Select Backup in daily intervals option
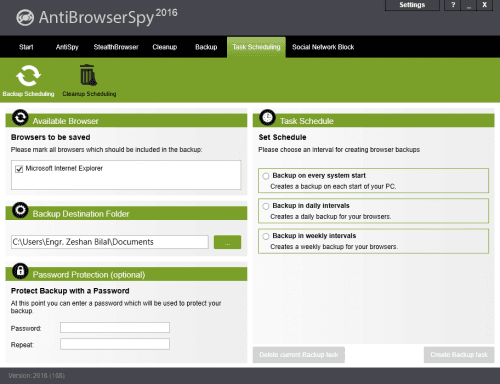500x384 pixels. click(x=266, y=206)
